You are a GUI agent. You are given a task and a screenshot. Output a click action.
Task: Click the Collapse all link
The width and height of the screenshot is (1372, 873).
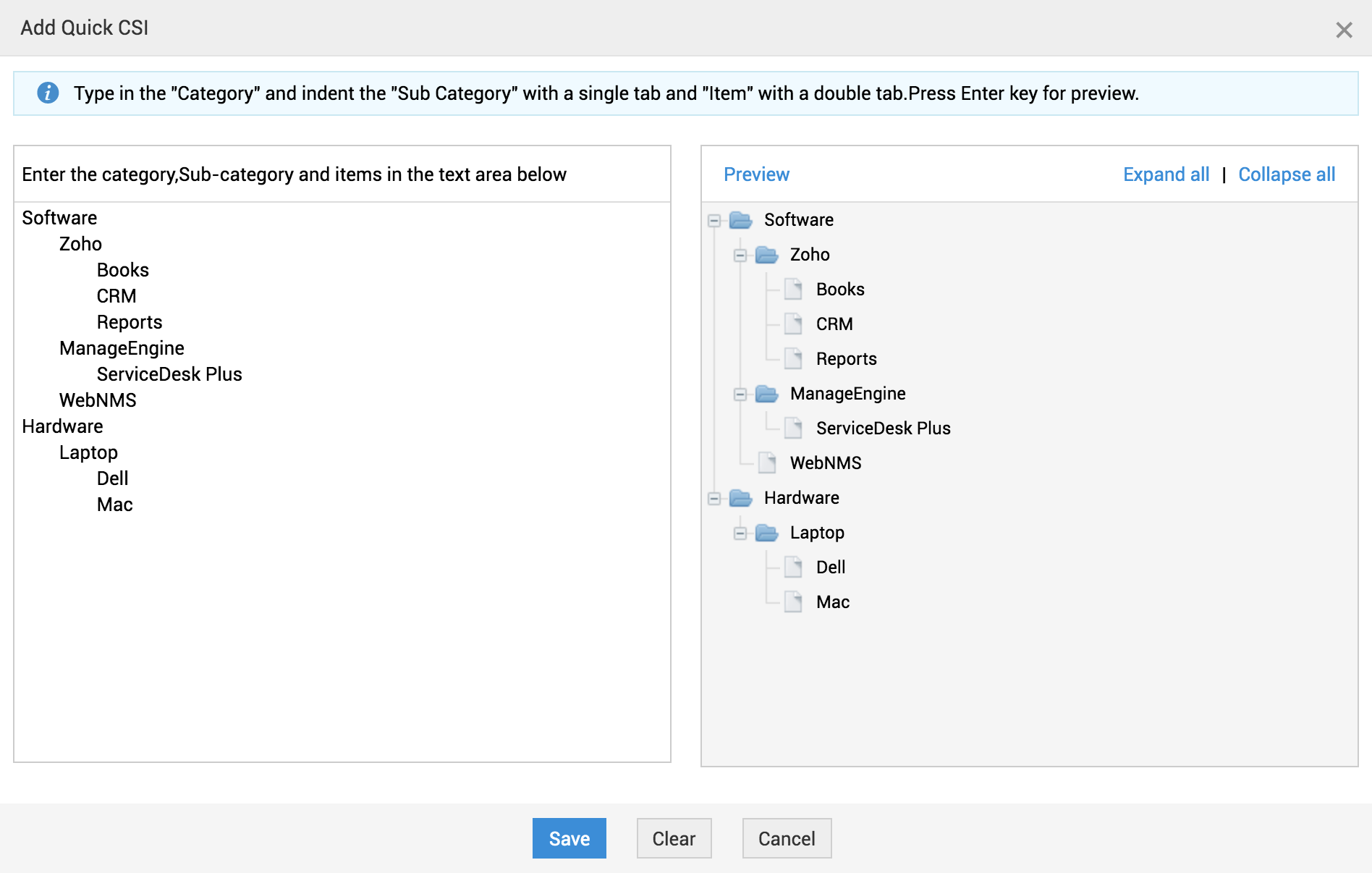(x=1287, y=174)
